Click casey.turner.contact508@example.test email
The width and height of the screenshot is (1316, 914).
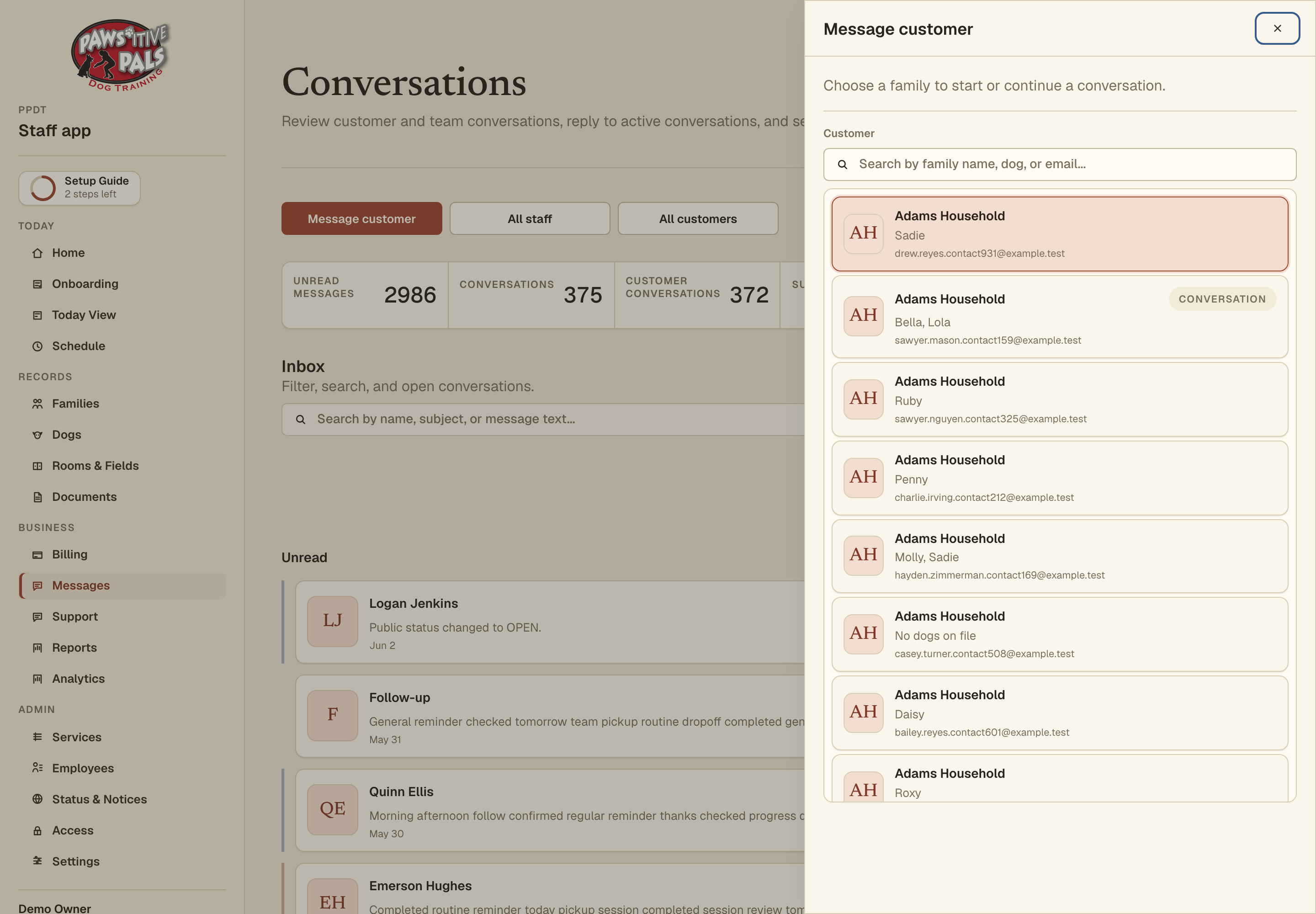[984, 654]
